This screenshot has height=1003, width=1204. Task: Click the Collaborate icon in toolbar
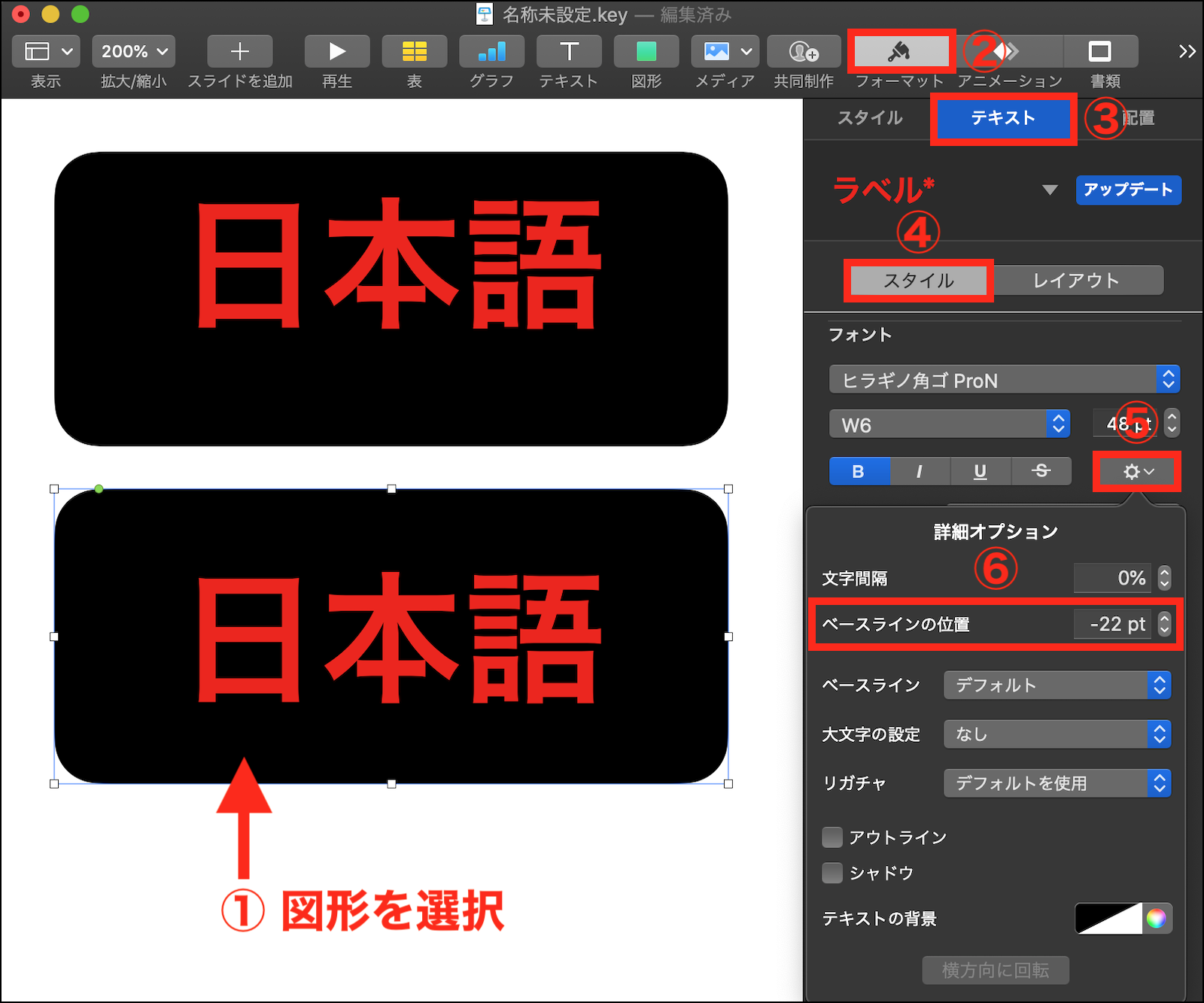(803, 51)
